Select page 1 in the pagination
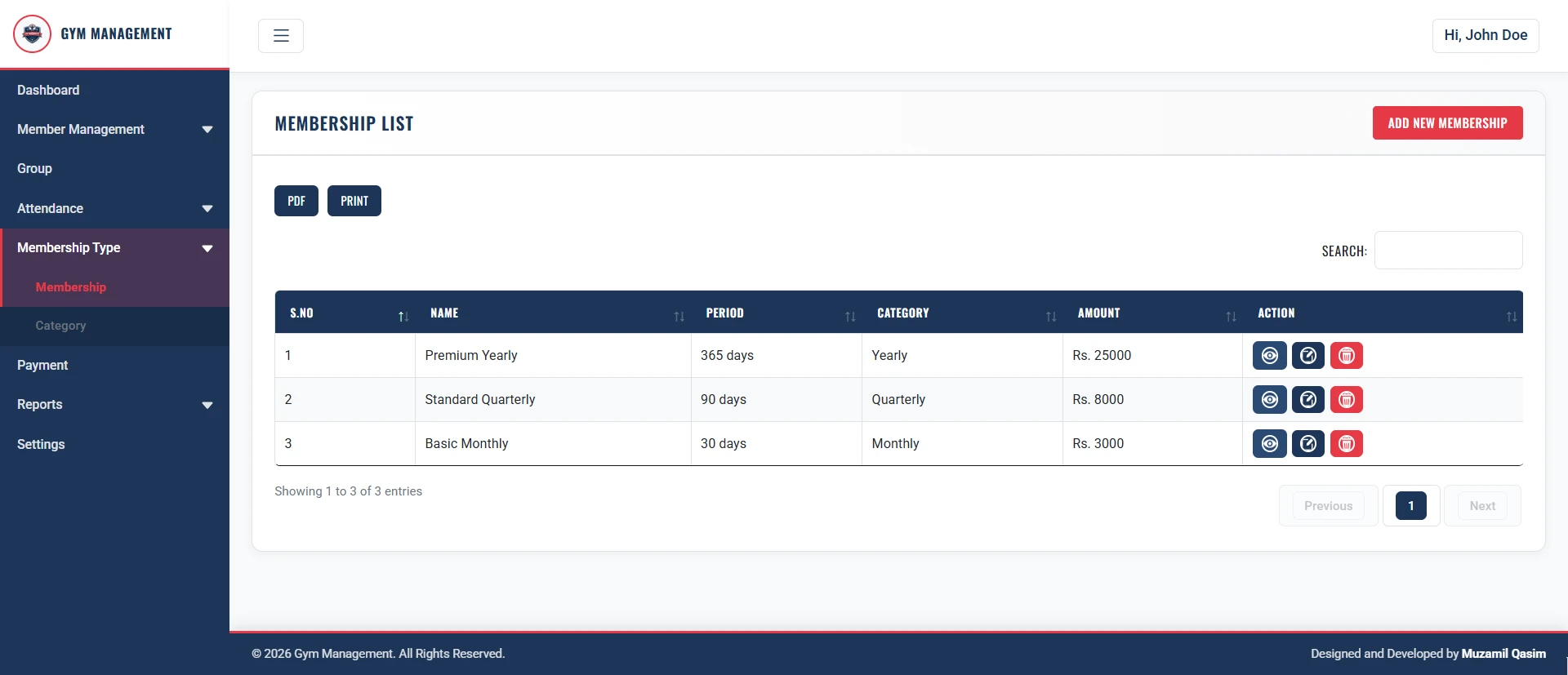The height and width of the screenshot is (675, 1568). click(1411, 506)
